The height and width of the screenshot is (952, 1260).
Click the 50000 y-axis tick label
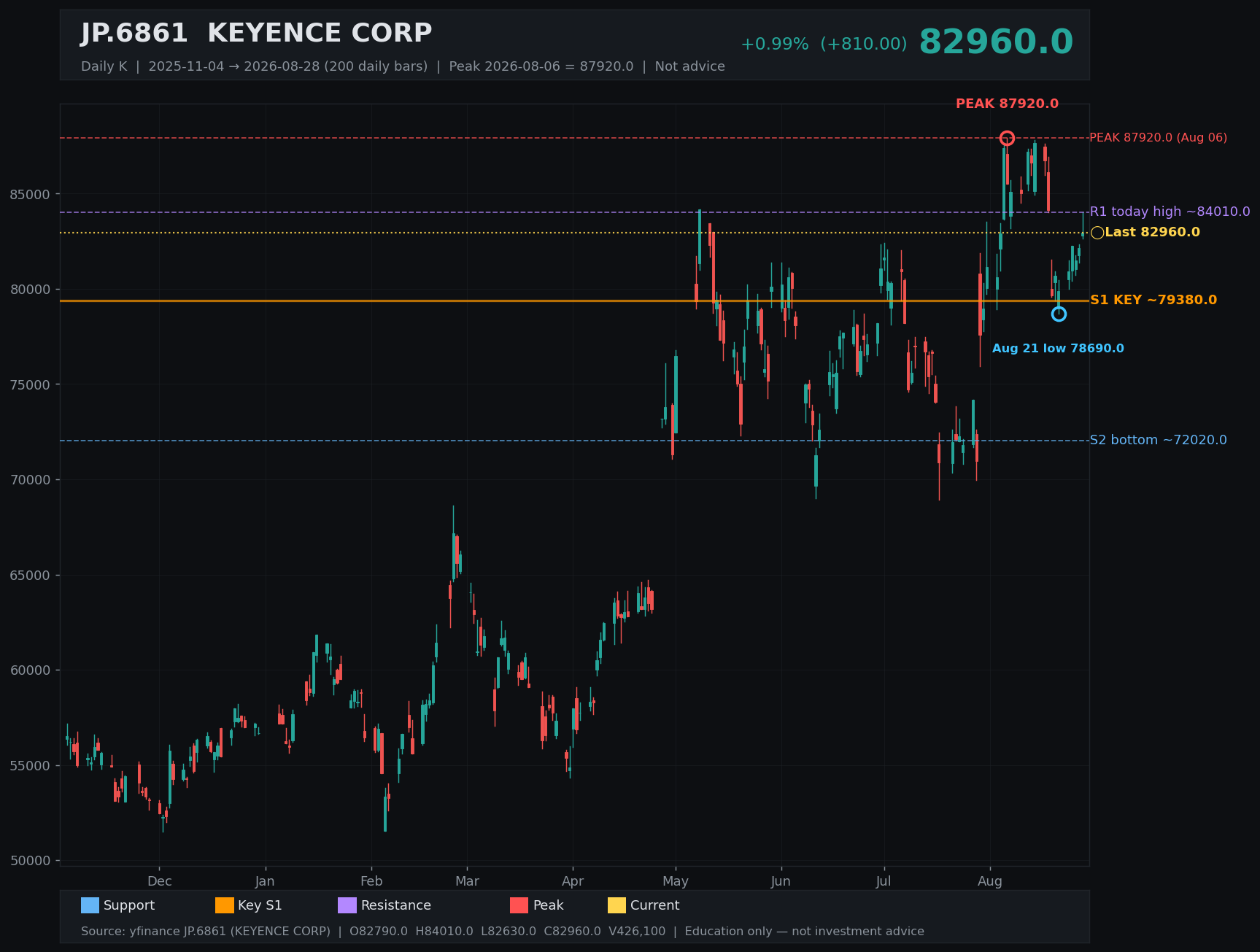pos(30,861)
